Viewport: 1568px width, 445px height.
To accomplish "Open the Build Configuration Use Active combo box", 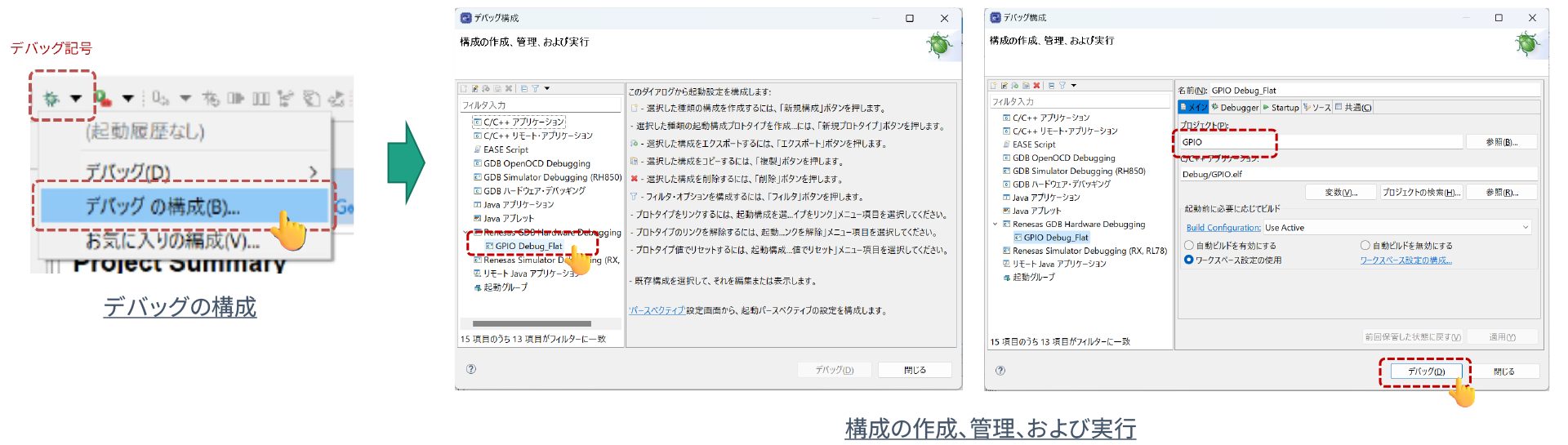I will pyautogui.click(x=1396, y=228).
